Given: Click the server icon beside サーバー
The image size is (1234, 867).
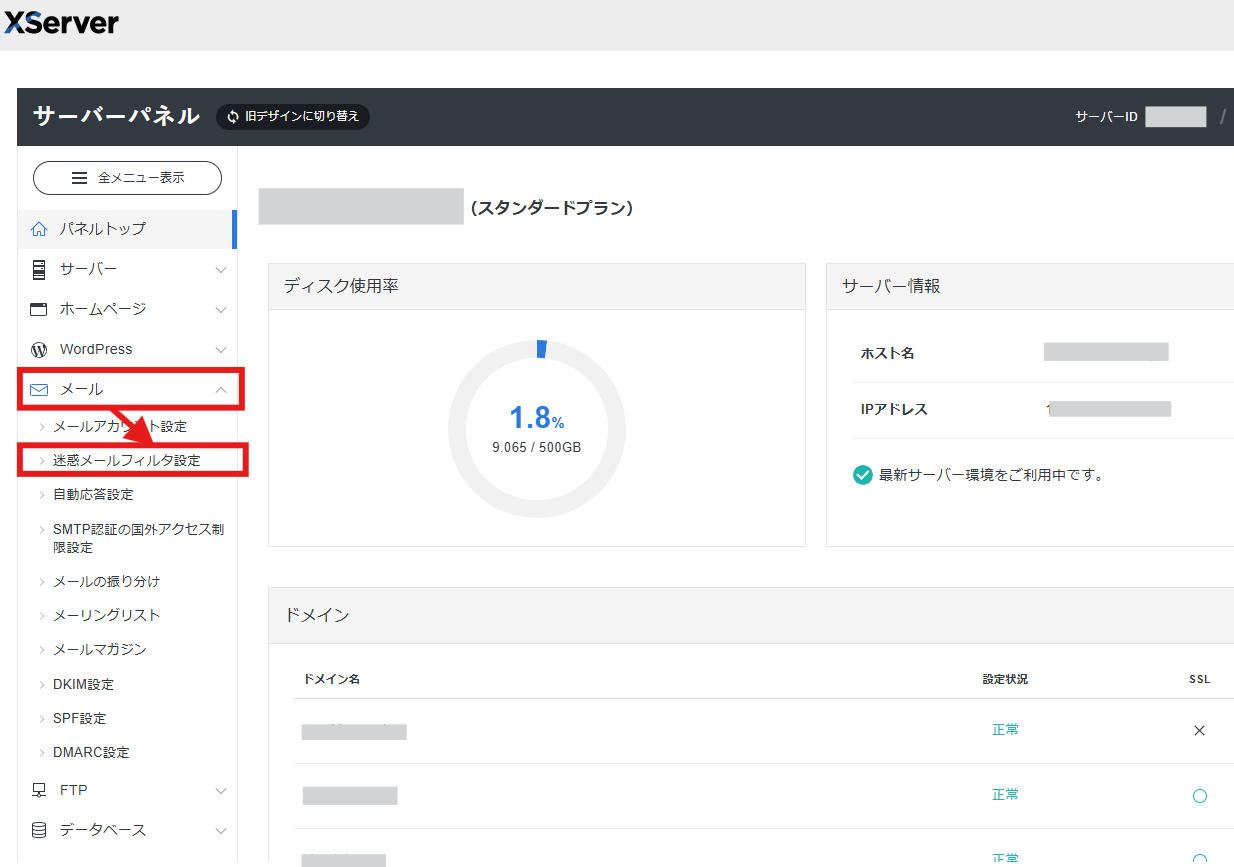Looking at the screenshot, I should click(39, 269).
